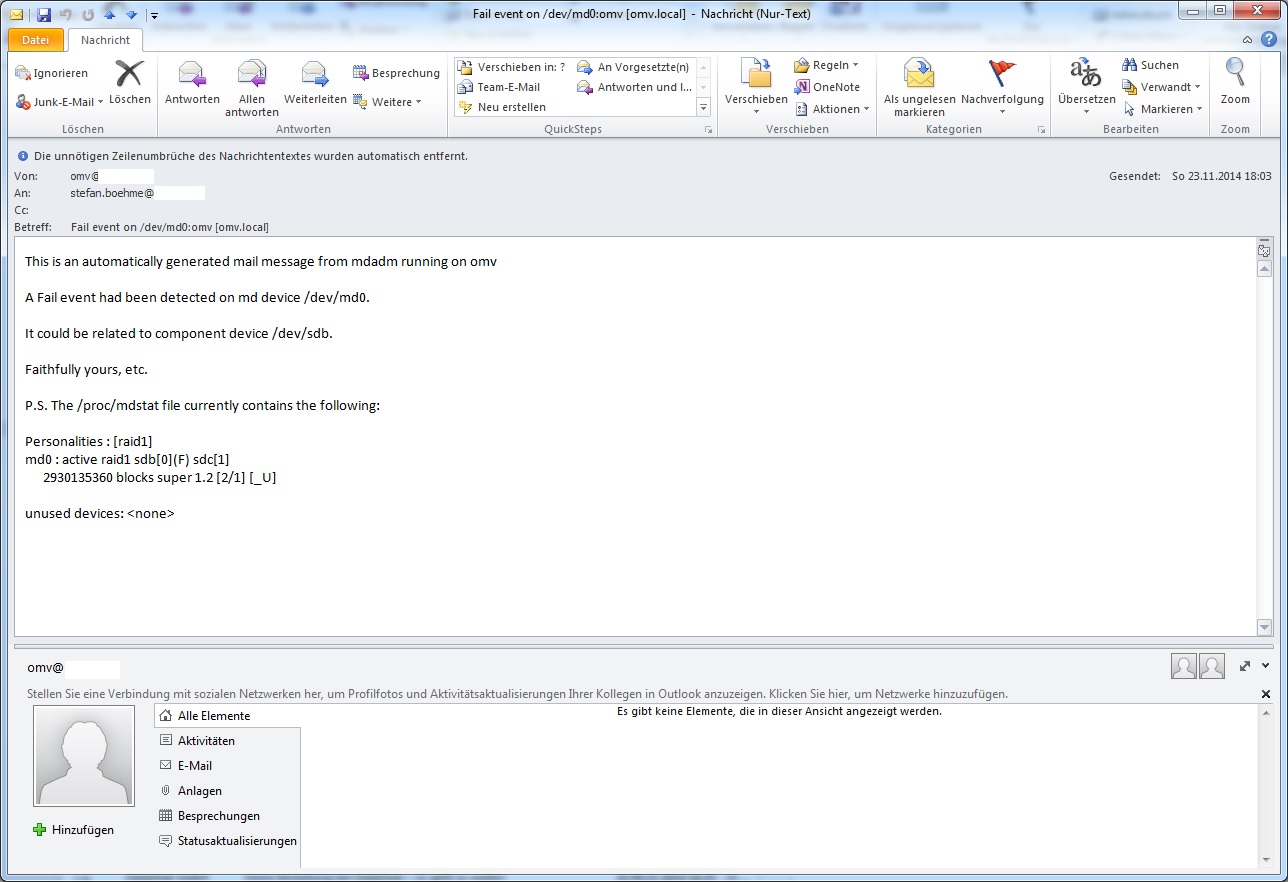Click Allen antworten to reply to all
This screenshot has height=882, width=1288.
click(x=252, y=88)
